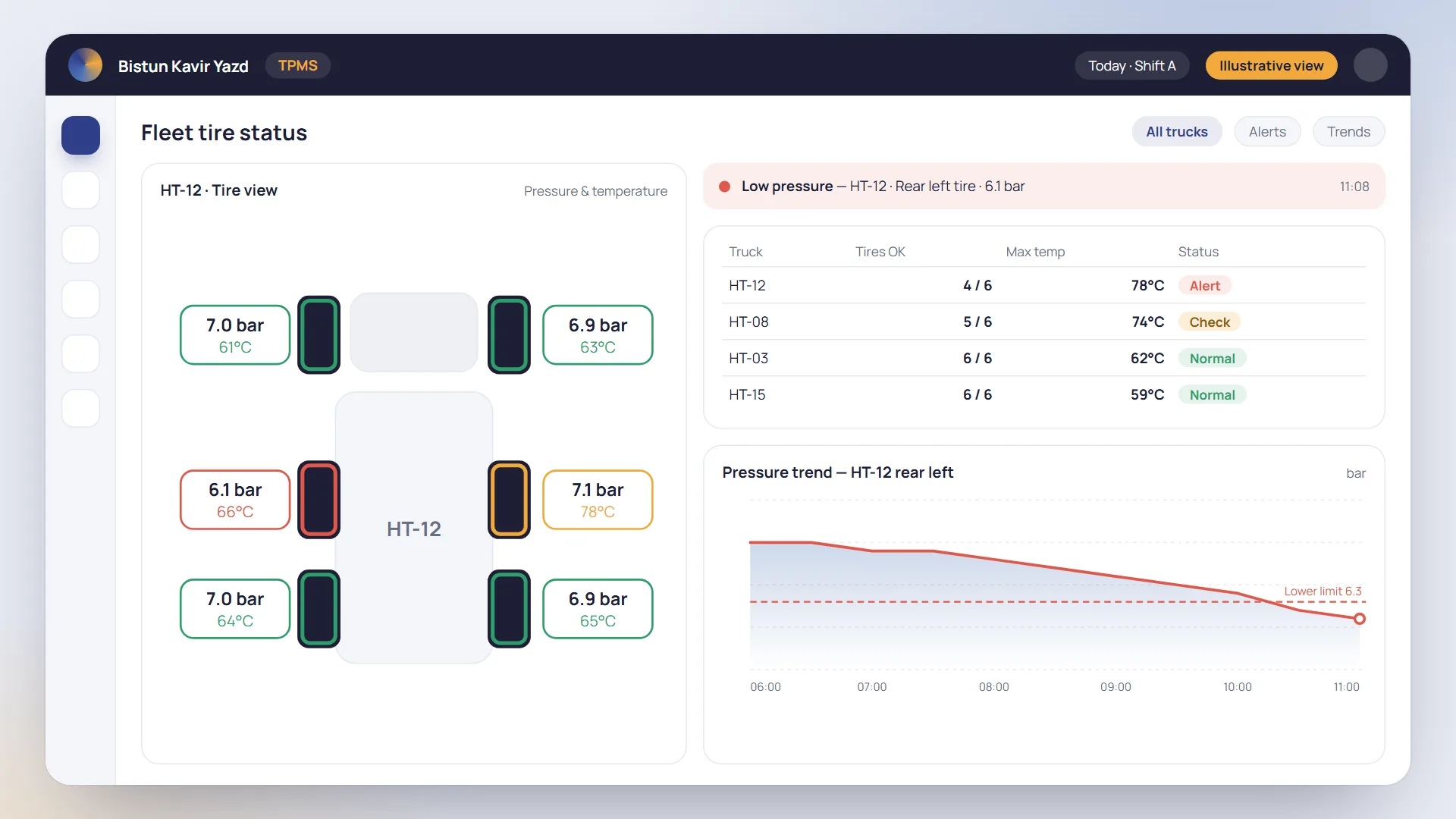Open the user avatar in header
This screenshot has height=819, width=1456.
tap(1370, 65)
